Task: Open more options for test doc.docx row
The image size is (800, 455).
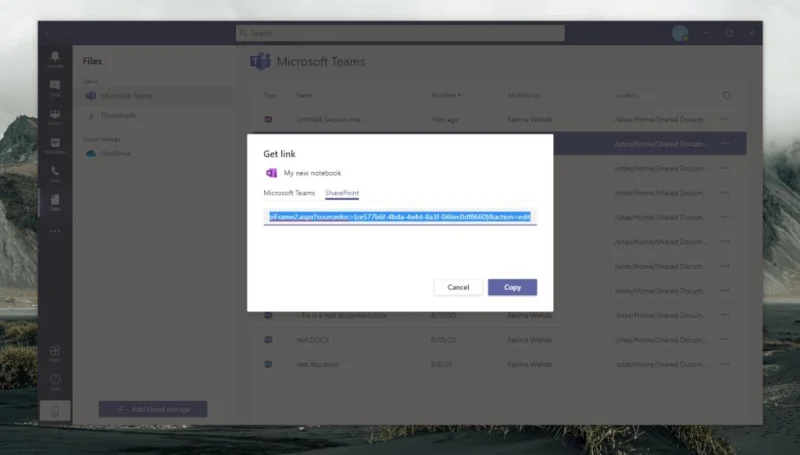Action: 725,364
